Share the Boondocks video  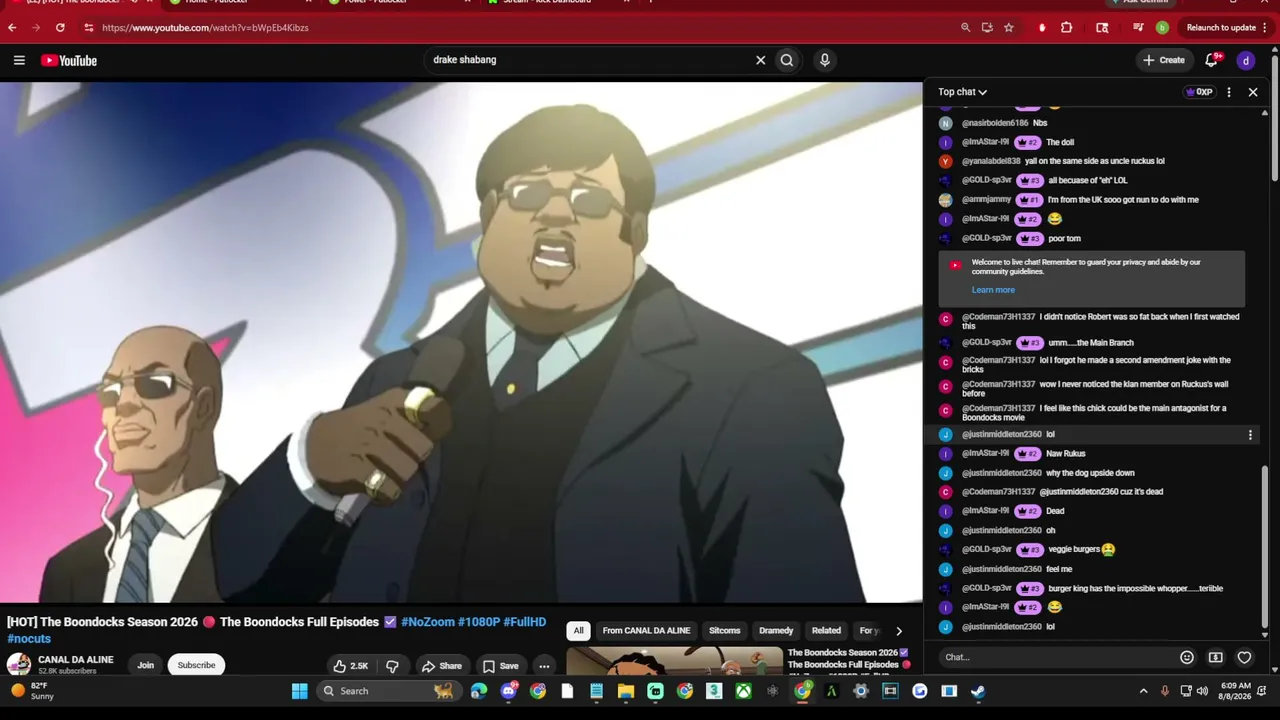click(441, 666)
